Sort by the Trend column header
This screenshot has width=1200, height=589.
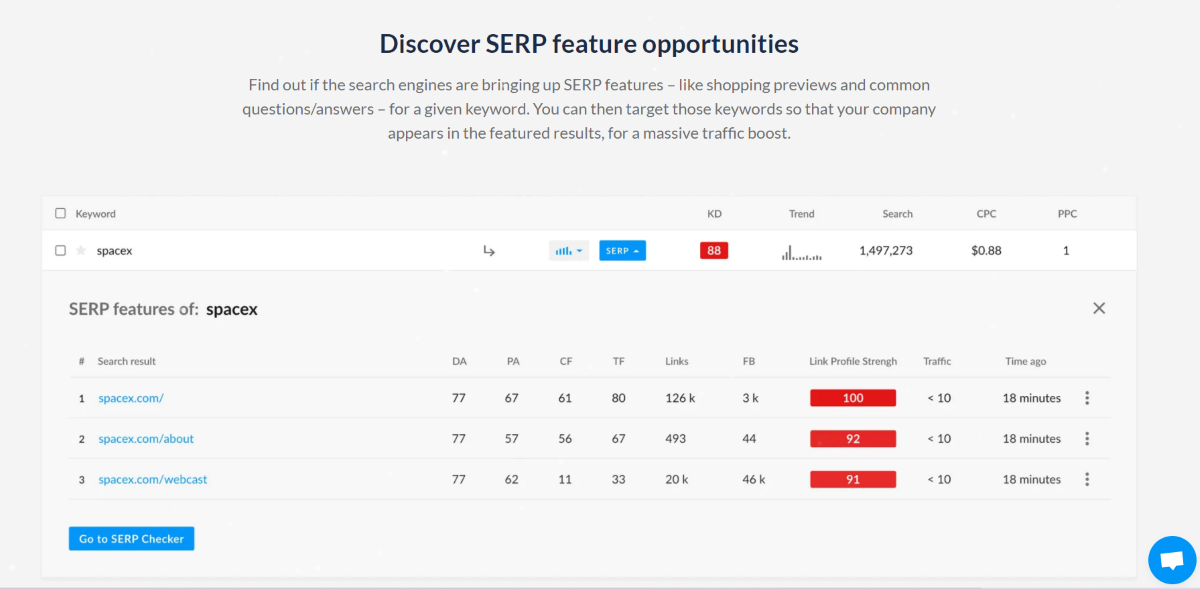coord(802,214)
